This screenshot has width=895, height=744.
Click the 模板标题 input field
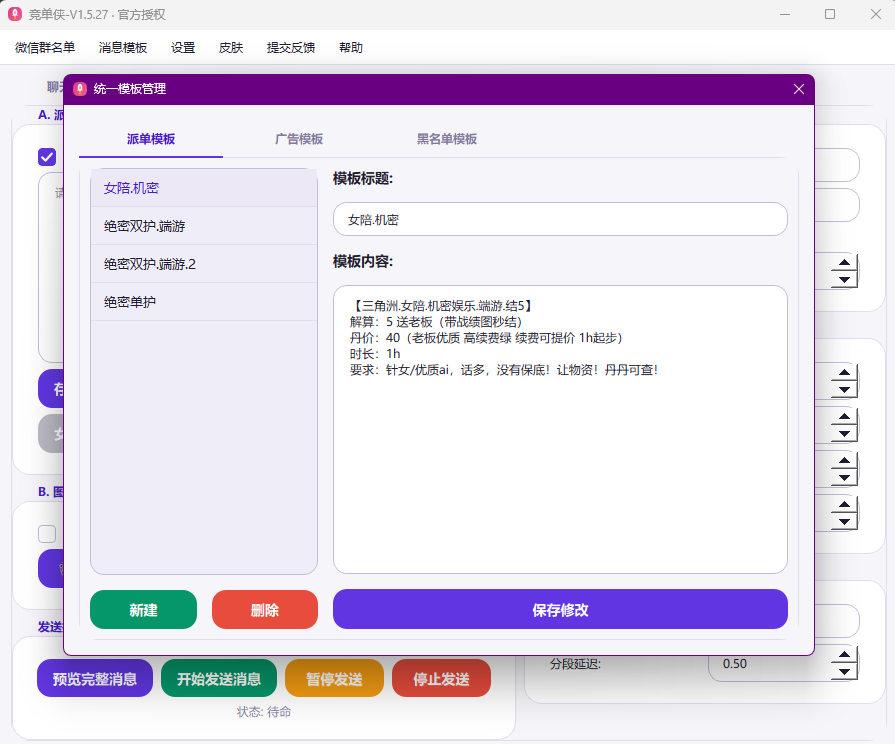click(x=560, y=219)
